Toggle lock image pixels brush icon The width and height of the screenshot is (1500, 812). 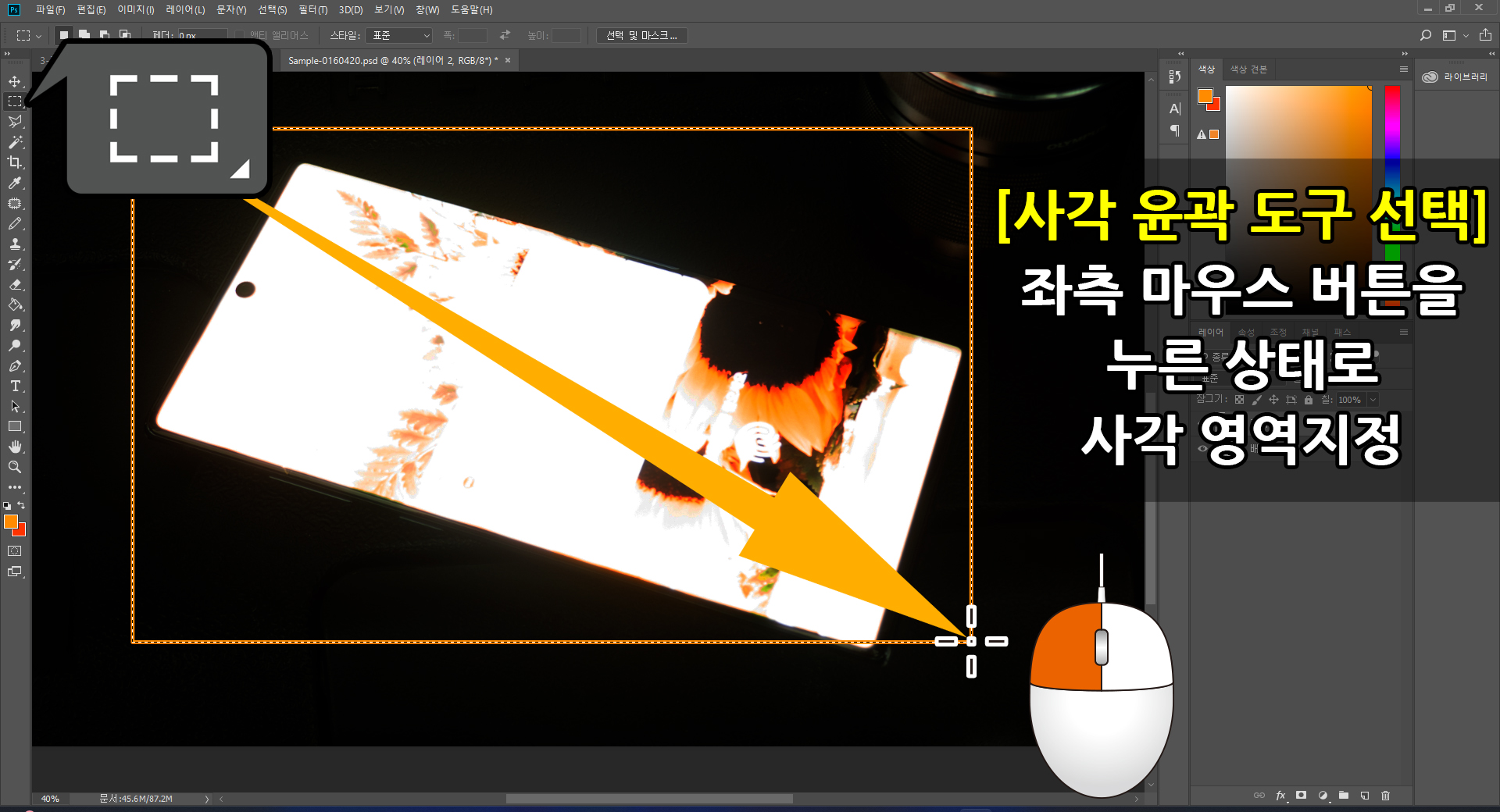coord(1256,400)
